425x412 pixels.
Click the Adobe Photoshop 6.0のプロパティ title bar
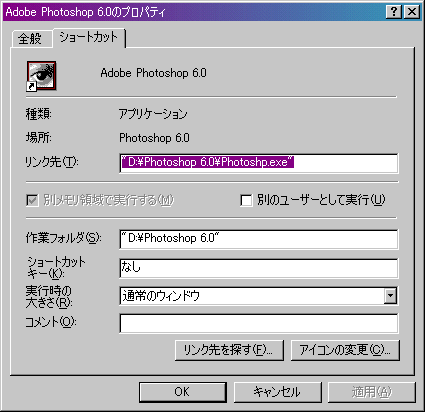coord(193,12)
